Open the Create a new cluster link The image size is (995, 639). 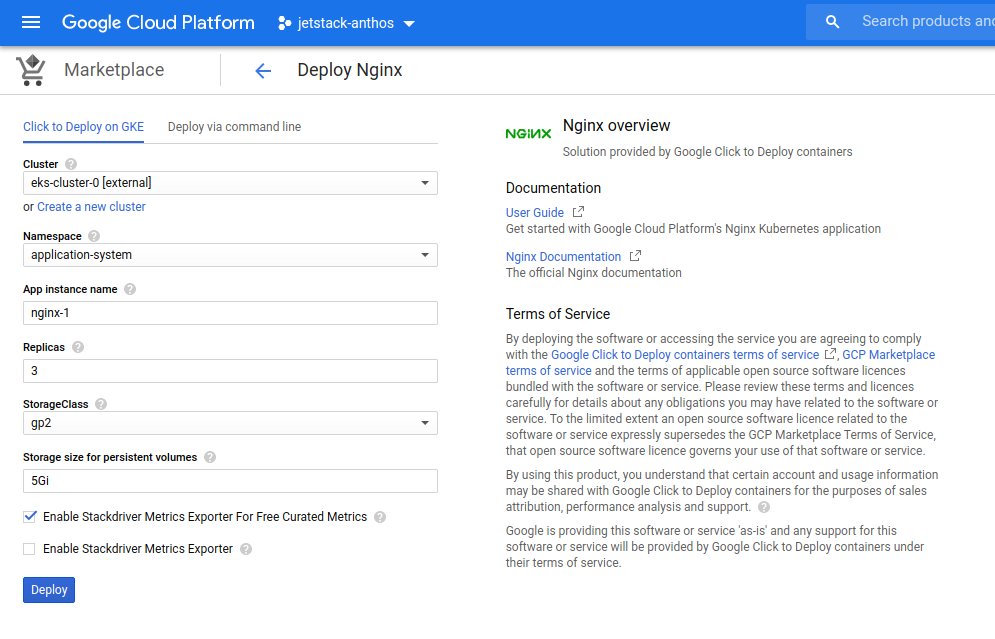pos(91,206)
